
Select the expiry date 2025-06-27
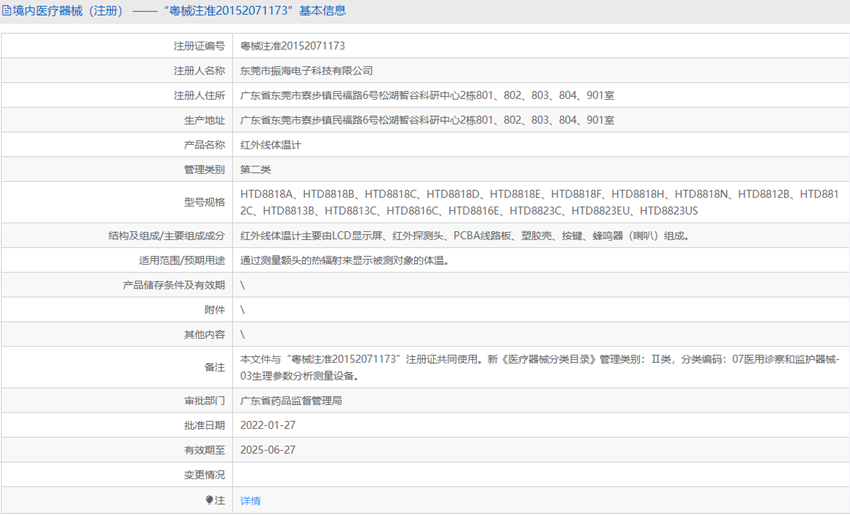click(x=268, y=450)
